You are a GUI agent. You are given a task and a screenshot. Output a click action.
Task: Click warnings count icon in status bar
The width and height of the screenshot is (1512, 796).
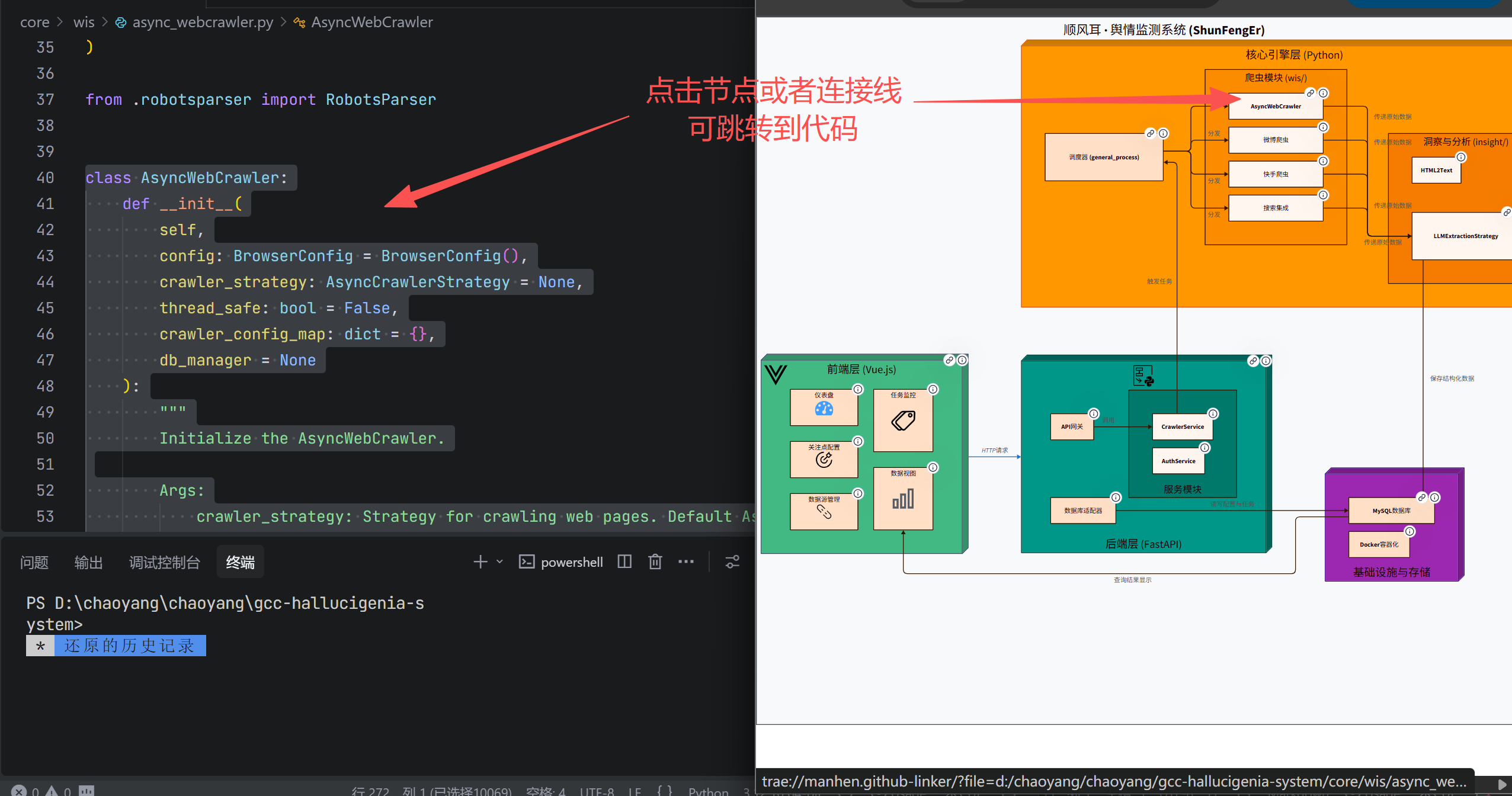[52, 791]
